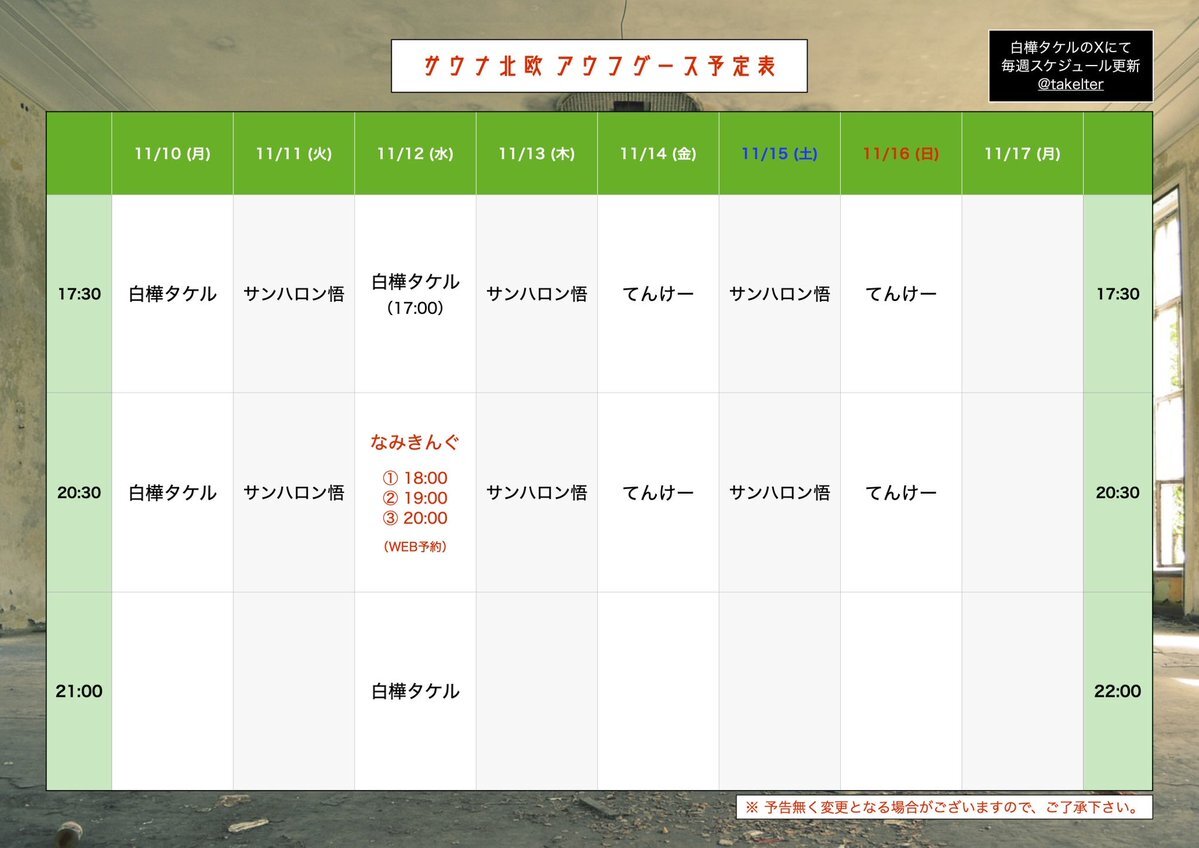The height and width of the screenshot is (848, 1199).
Task: Click 白樺タケル in the 21:00 row
Action: pos(415,691)
